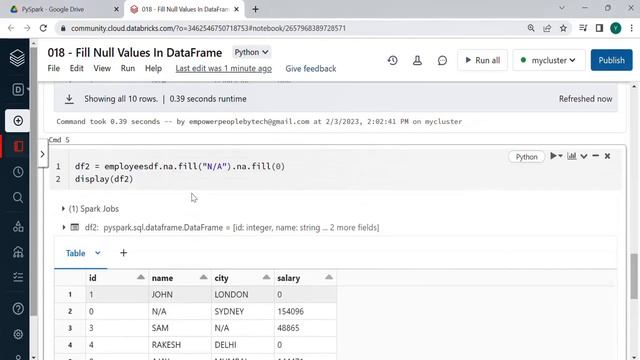
Task: Open the Chrome profile avatar
Action: coord(616,28)
